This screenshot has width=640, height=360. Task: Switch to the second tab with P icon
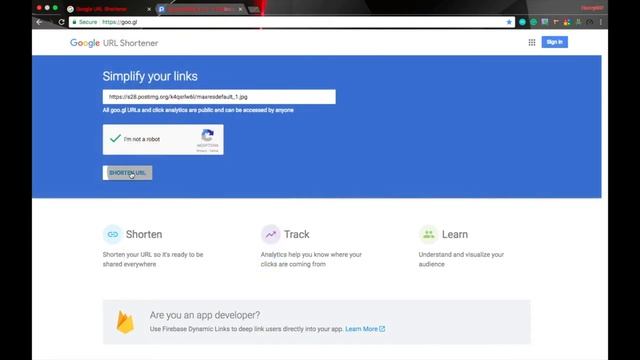(x=200, y=9)
